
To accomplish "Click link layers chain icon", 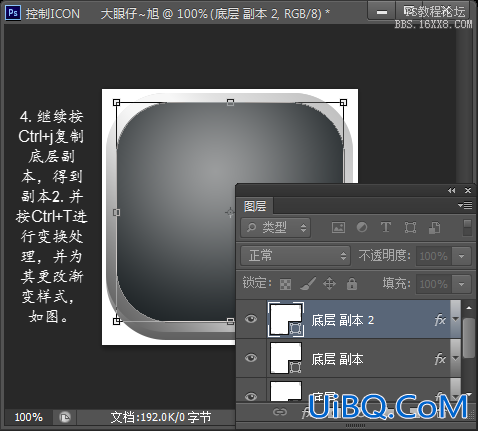I will (x=280, y=412).
